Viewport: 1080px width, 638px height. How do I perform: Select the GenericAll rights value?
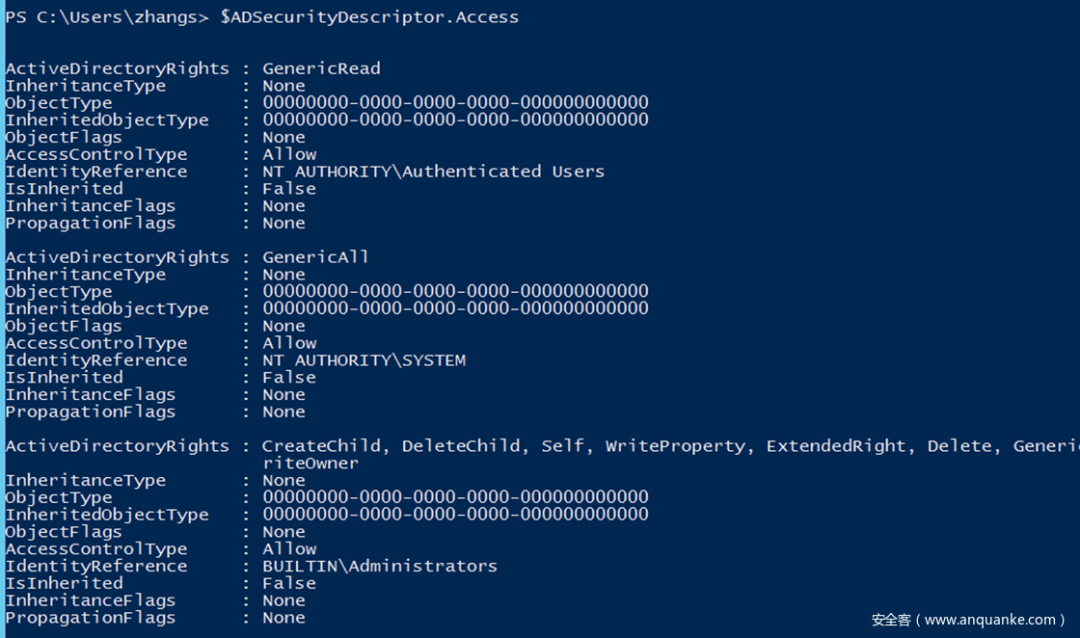click(315, 257)
